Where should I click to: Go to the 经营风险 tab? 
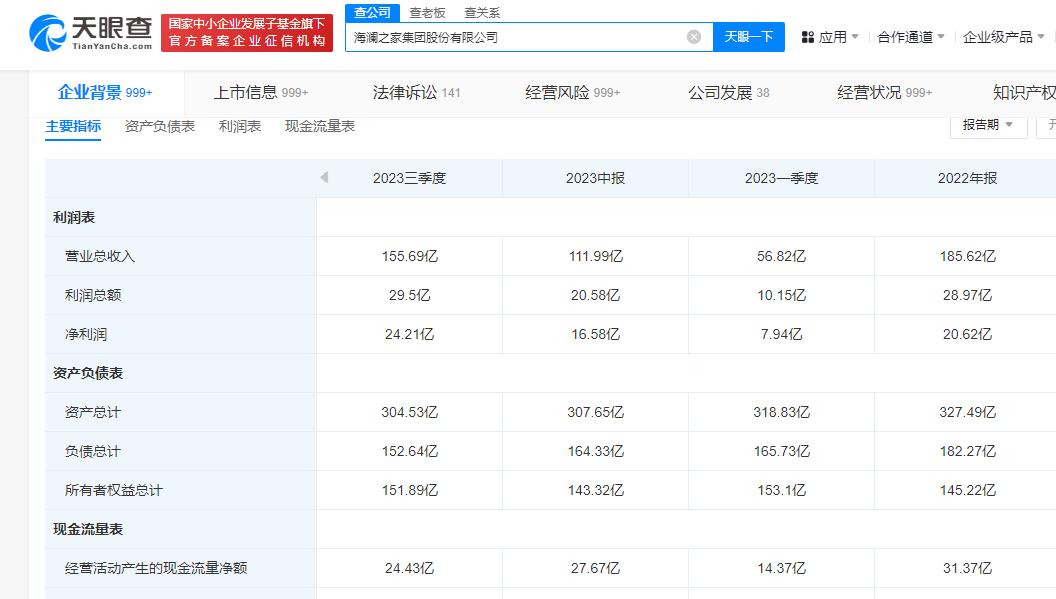pos(572,92)
